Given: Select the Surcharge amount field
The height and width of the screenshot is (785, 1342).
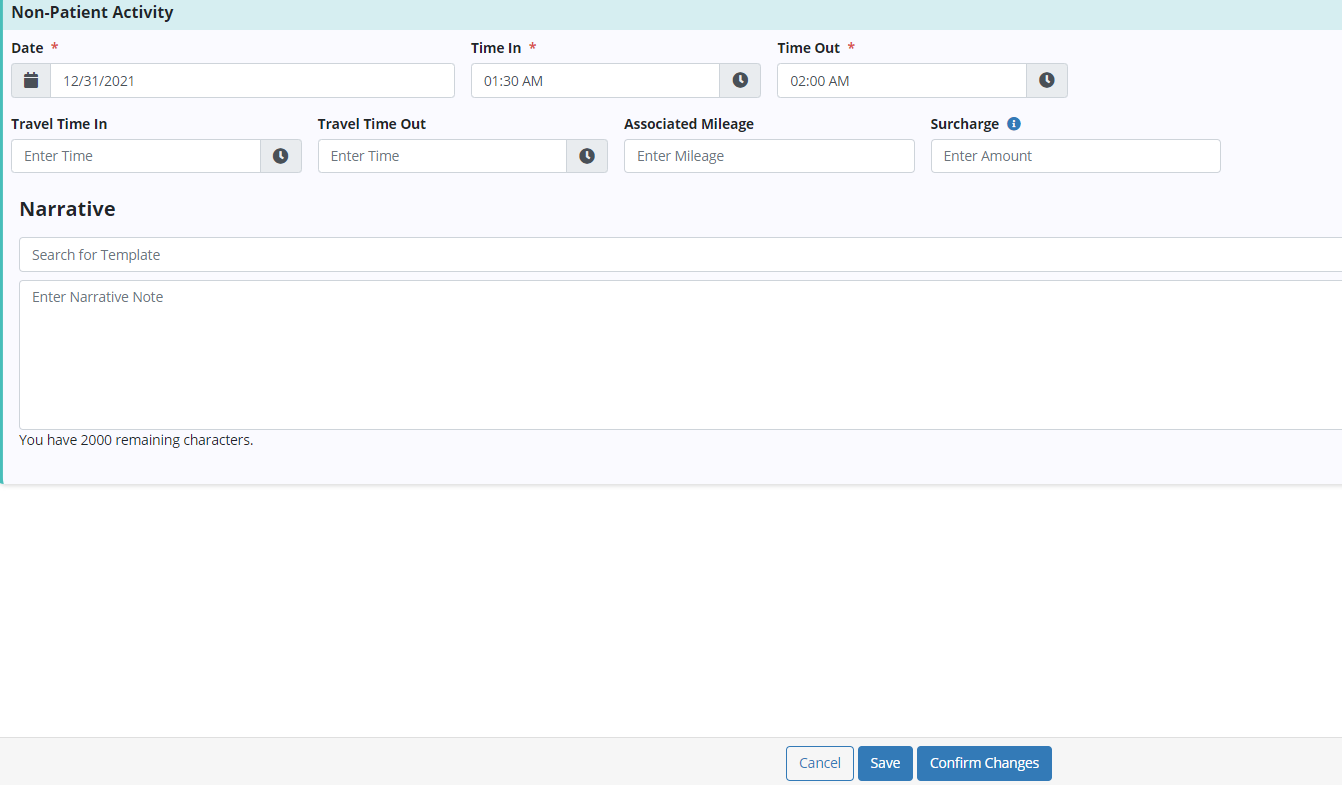Looking at the screenshot, I should pos(1075,156).
